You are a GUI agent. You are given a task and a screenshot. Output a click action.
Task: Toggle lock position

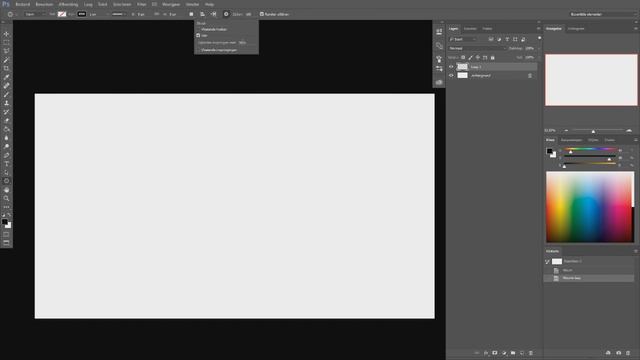pyautogui.click(x=478, y=58)
